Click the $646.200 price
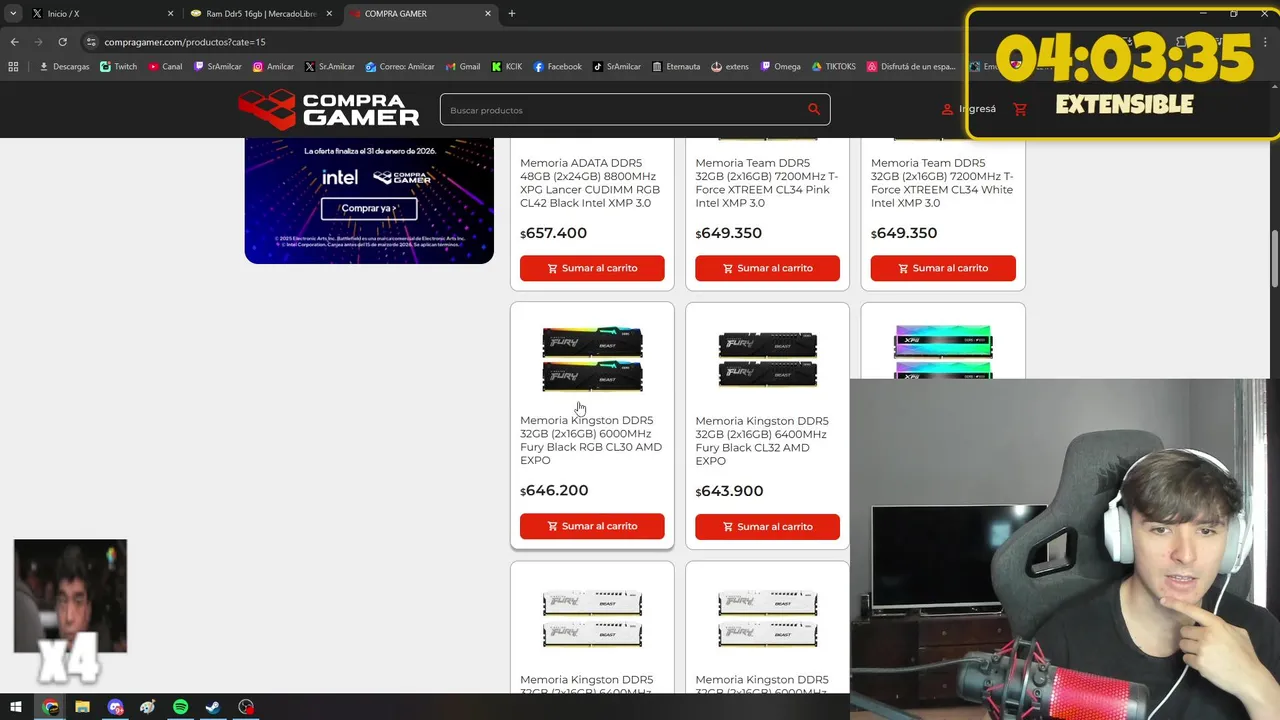Screen dimensions: 1280x720 [x=554, y=491]
